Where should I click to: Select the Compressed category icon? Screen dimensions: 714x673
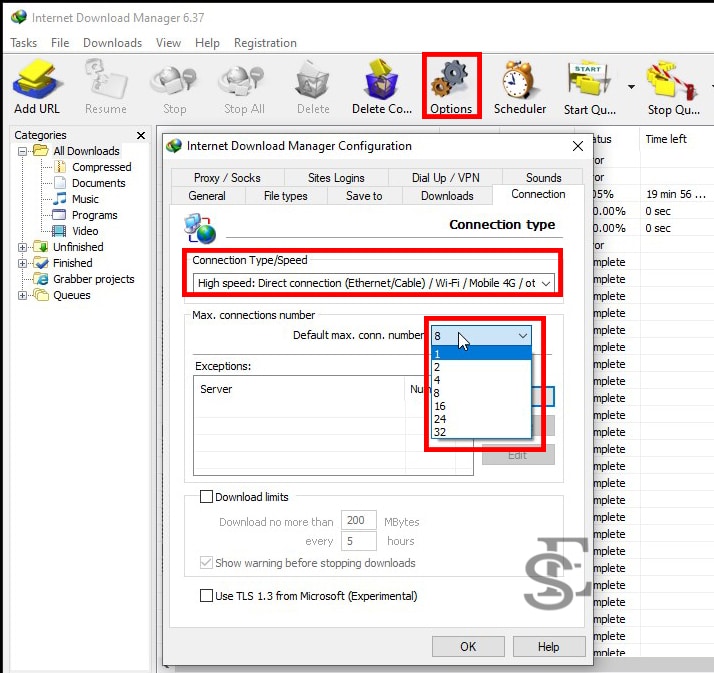pyautogui.click(x=60, y=167)
